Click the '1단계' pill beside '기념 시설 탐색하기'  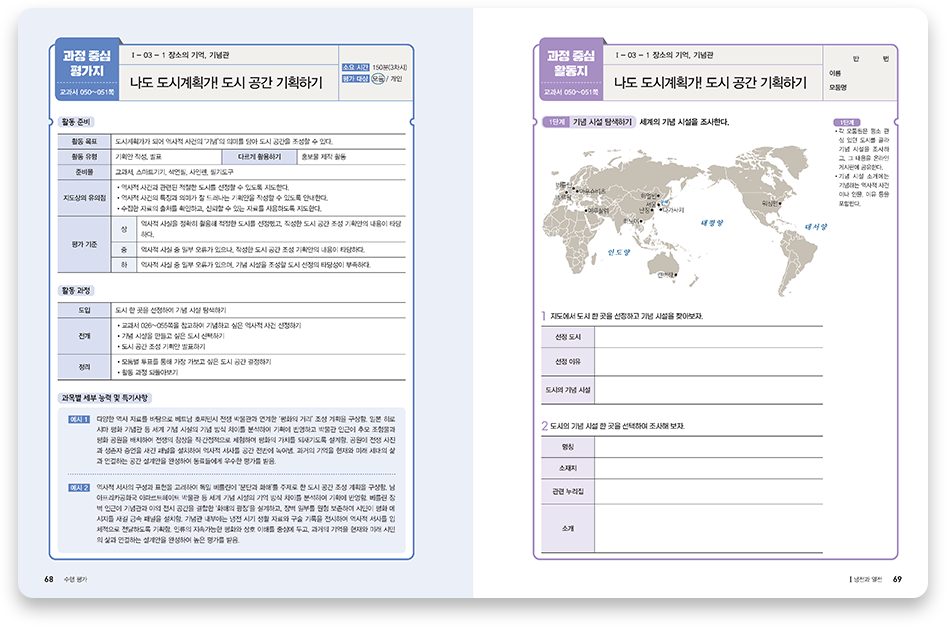click(556, 122)
